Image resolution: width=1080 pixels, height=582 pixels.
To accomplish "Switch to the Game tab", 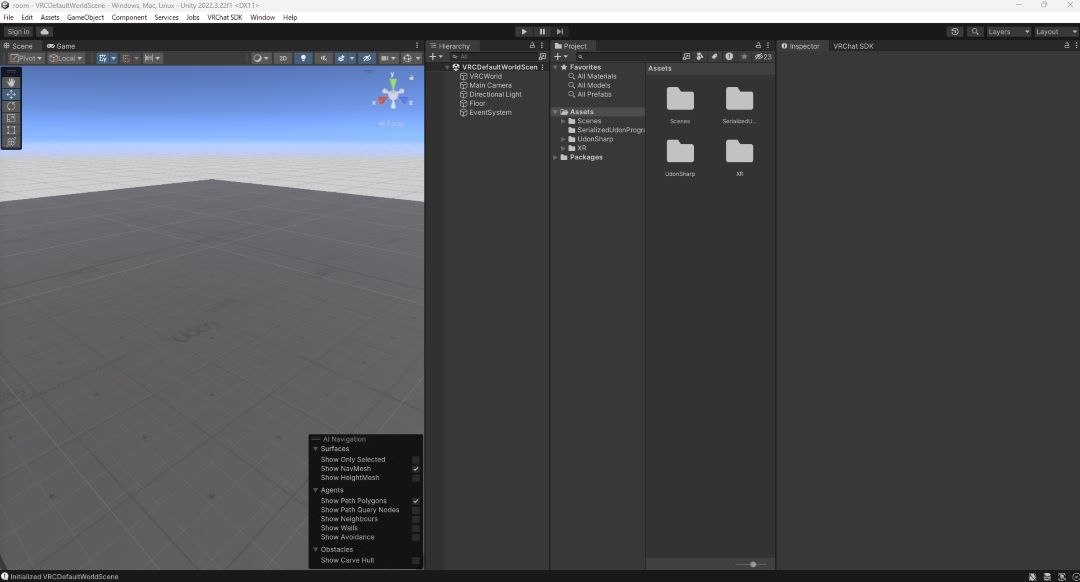I will (61, 46).
